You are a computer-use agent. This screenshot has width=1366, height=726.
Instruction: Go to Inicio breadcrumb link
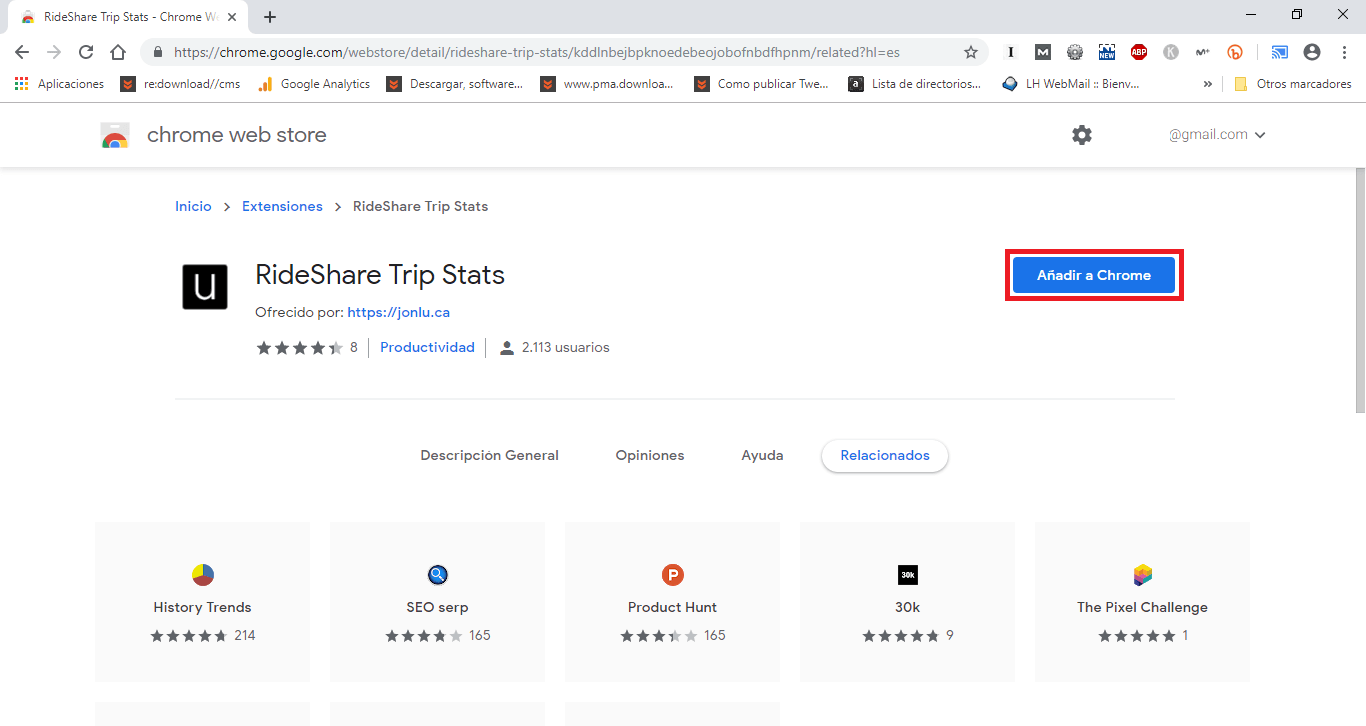pos(193,206)
